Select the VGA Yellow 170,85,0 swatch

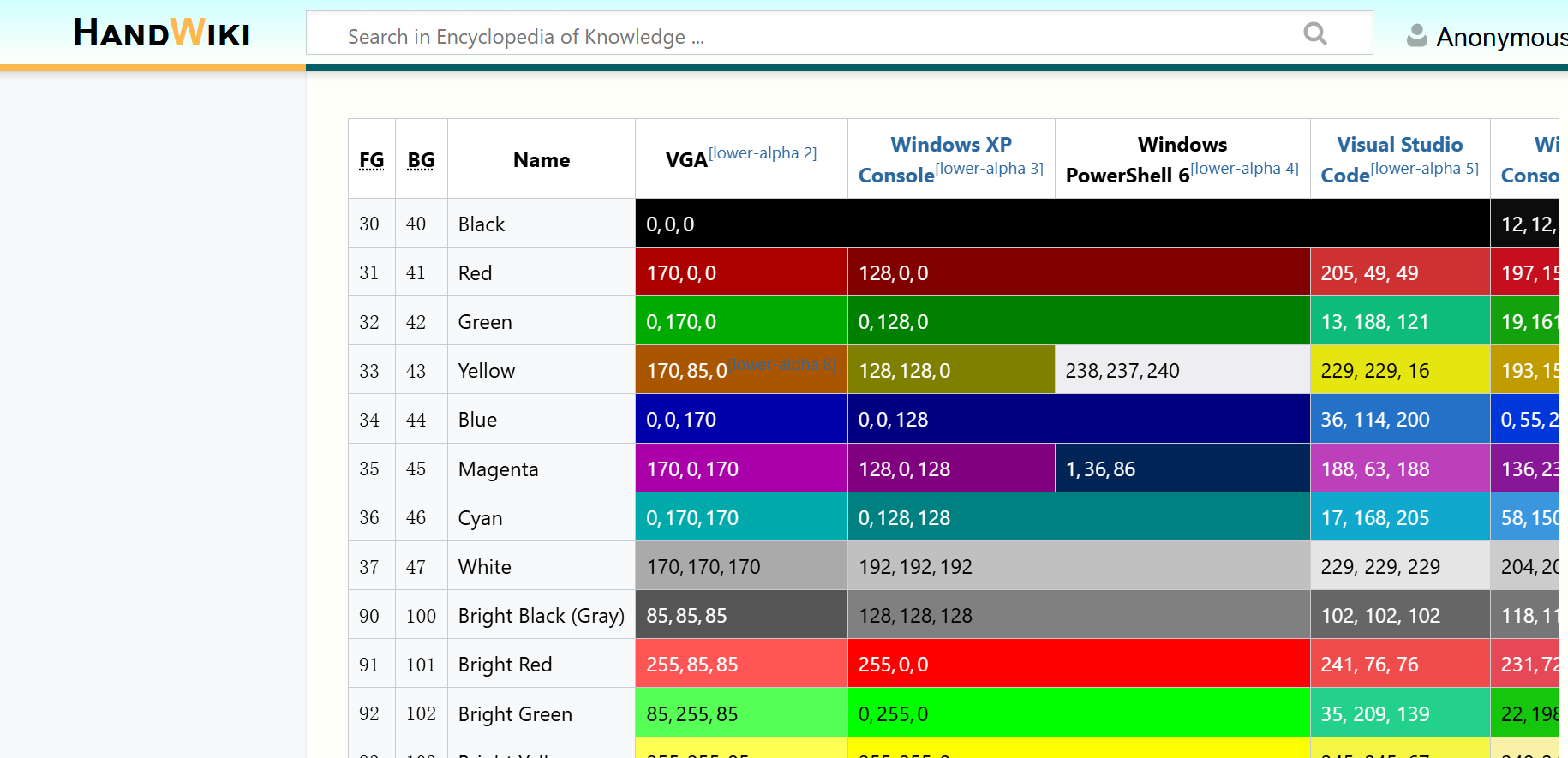click(741, 370)
